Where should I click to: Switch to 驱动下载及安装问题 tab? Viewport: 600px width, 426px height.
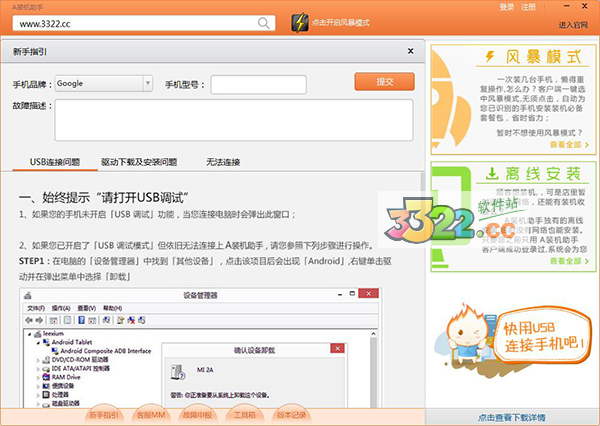(x=139, y=162)
